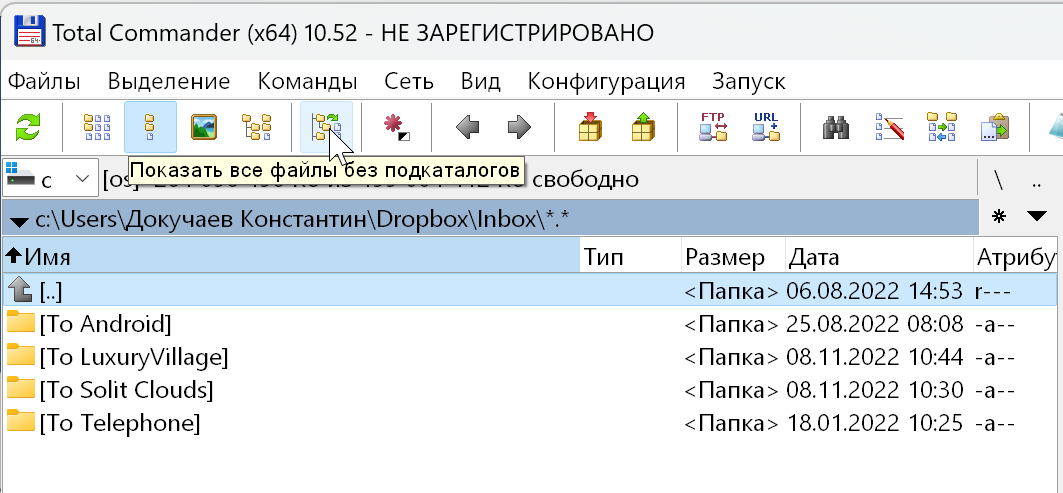The width and height of the screenshot is (1063, 493).
Task: Select the full details view icon
Action: 150,127
